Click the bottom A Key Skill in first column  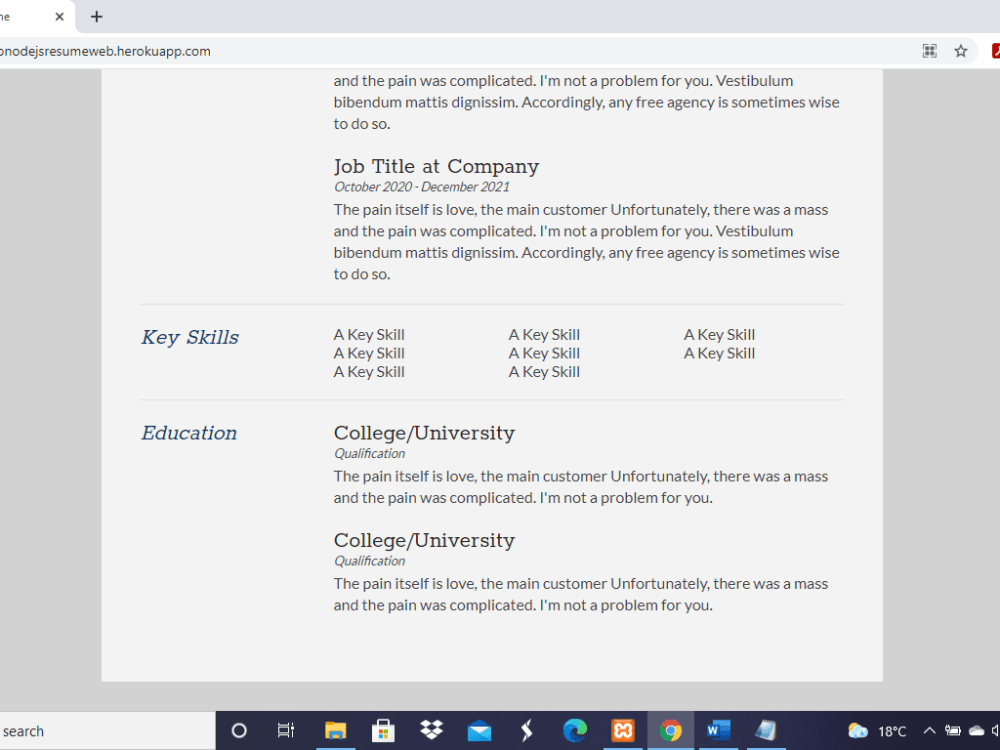click(369, 372)
